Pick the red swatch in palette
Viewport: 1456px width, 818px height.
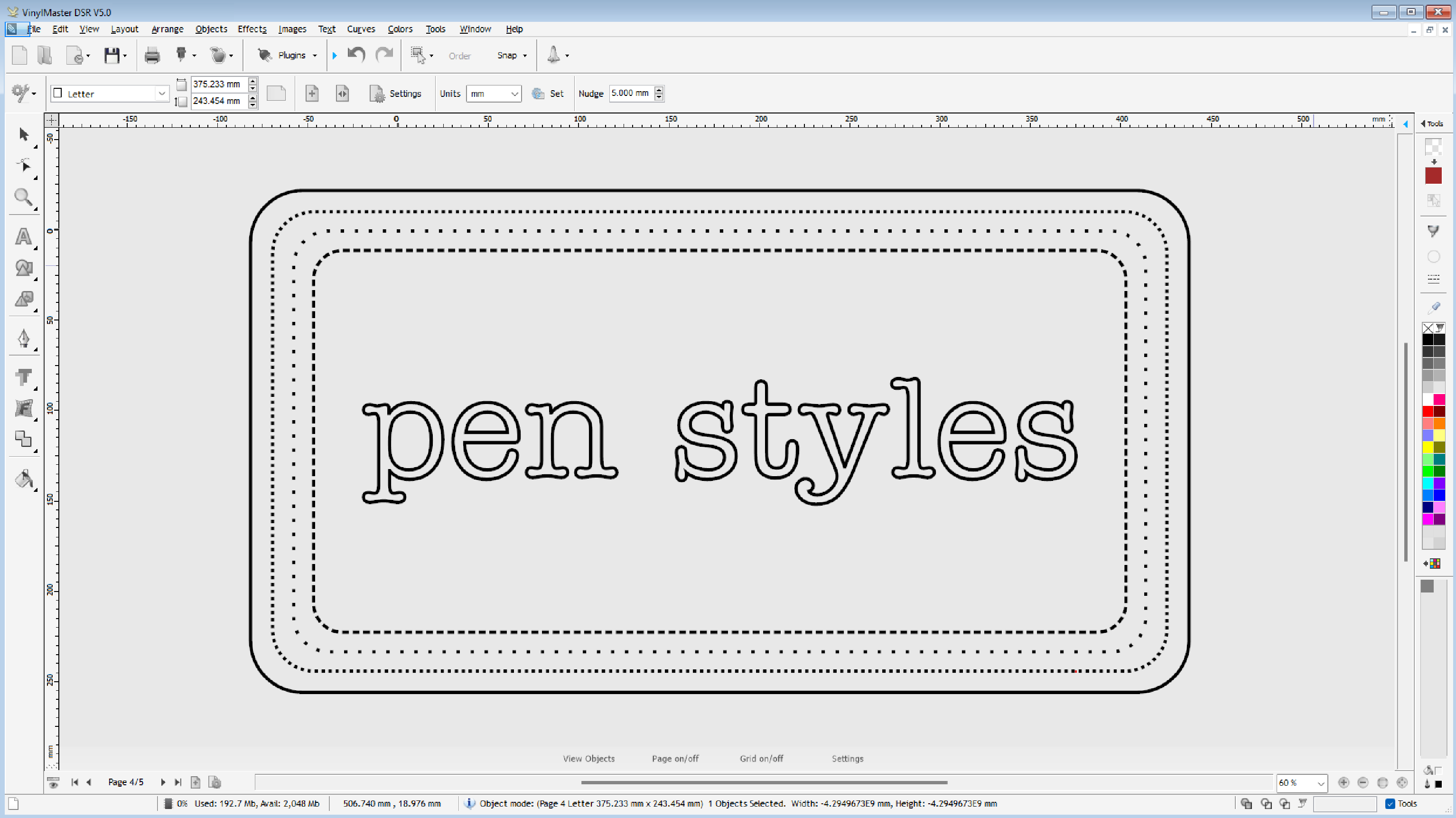click(x=1428, y=411)
